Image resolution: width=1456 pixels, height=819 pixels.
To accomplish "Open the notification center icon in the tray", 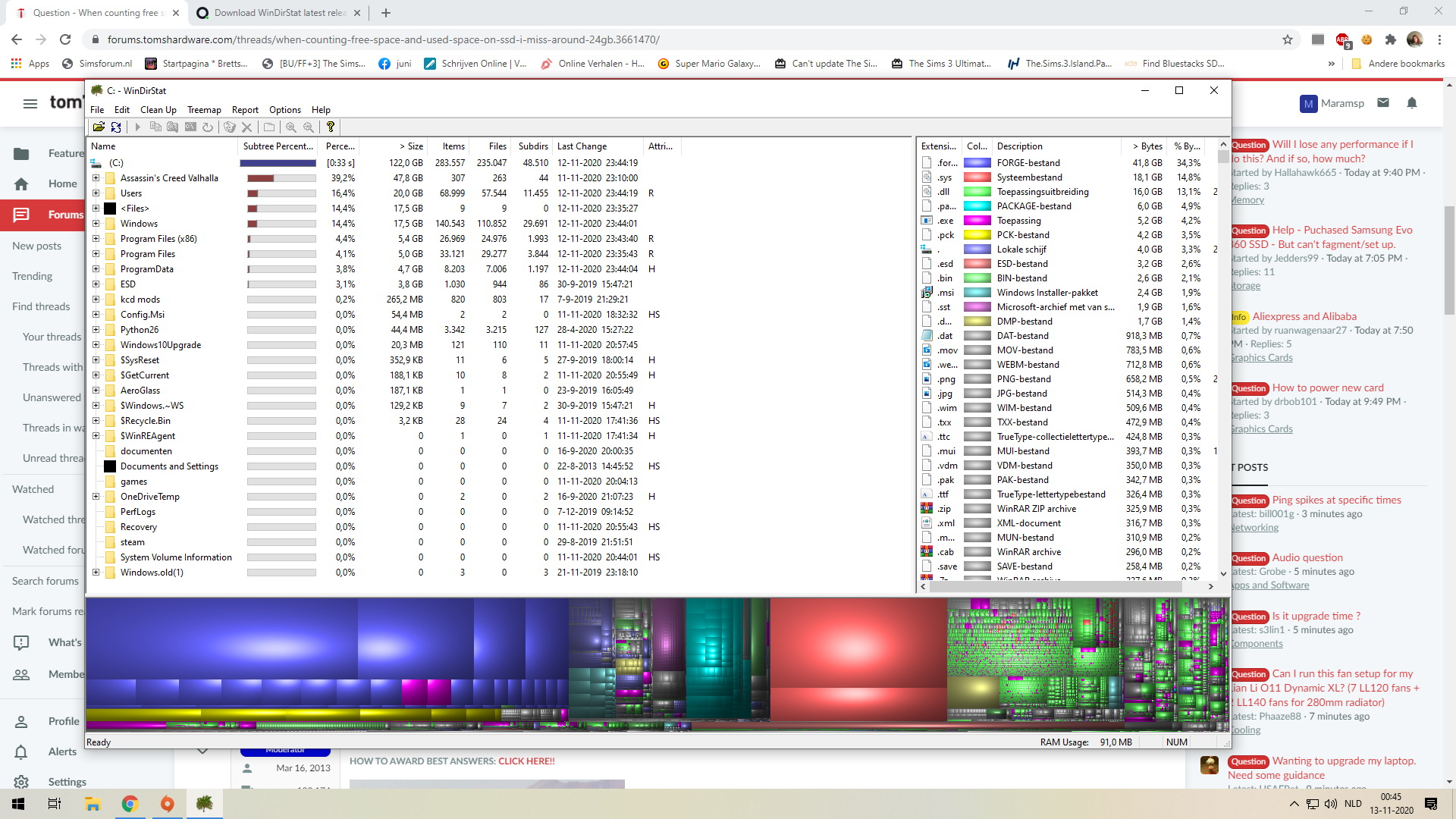I will coord(1431,804).
